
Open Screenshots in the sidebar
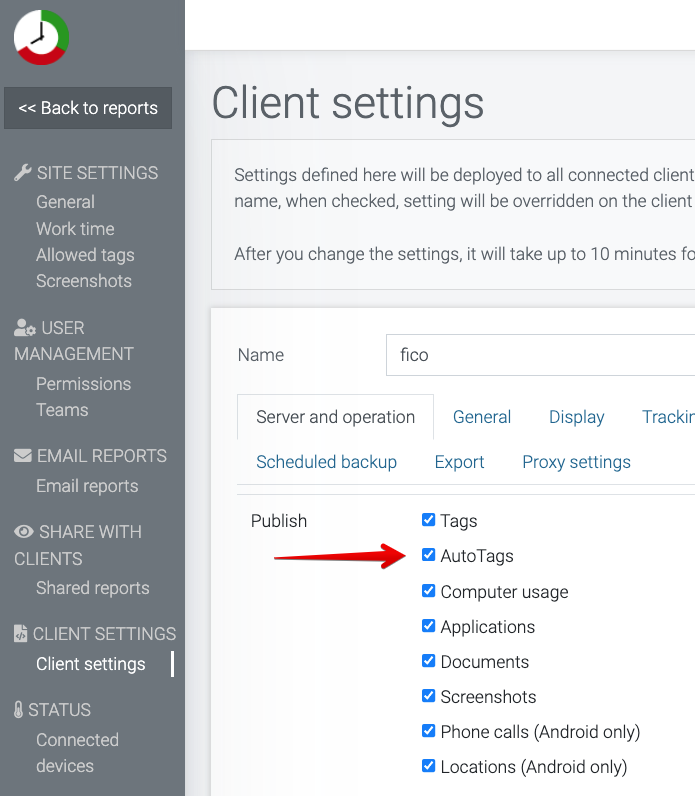(84, 281)
